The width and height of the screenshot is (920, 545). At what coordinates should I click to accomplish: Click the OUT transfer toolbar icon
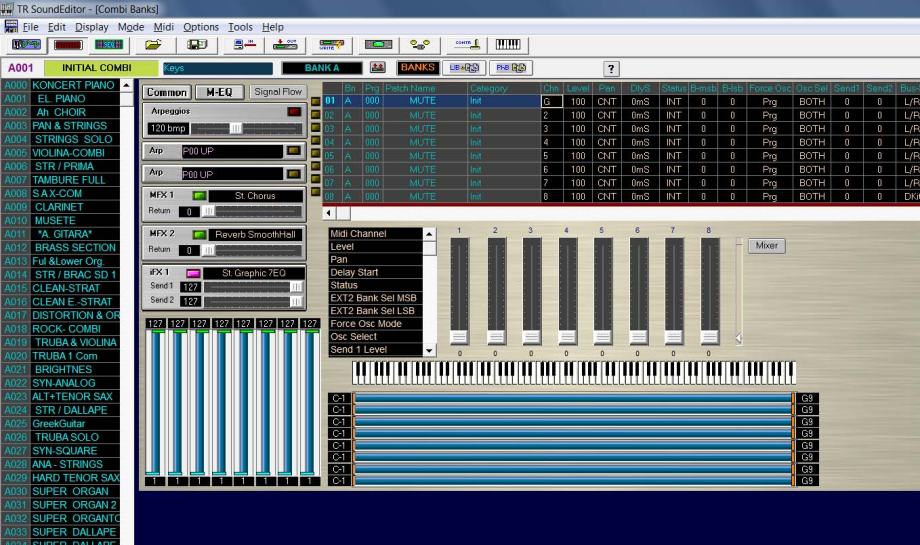[286, 45]
